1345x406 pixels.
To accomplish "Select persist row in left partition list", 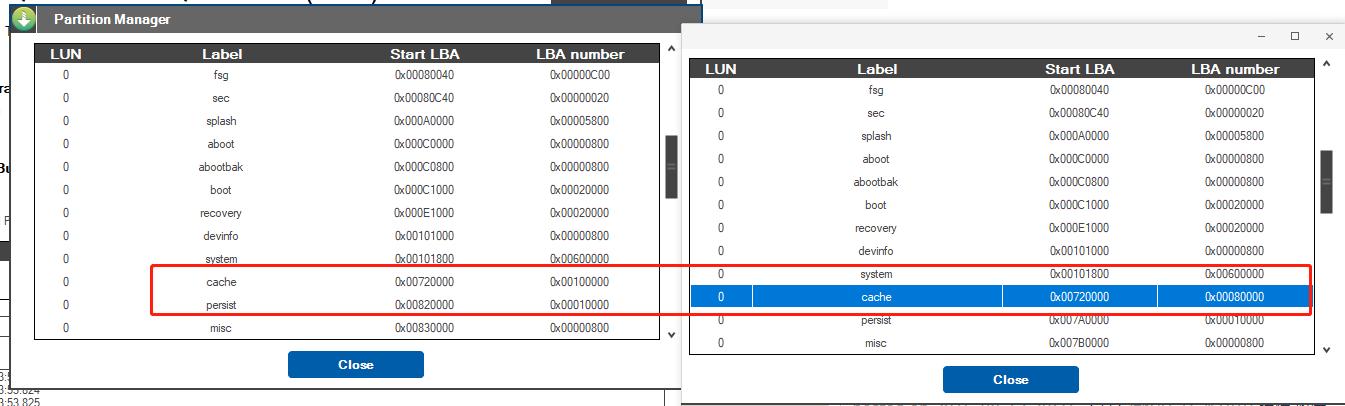I will pos(347,305).
